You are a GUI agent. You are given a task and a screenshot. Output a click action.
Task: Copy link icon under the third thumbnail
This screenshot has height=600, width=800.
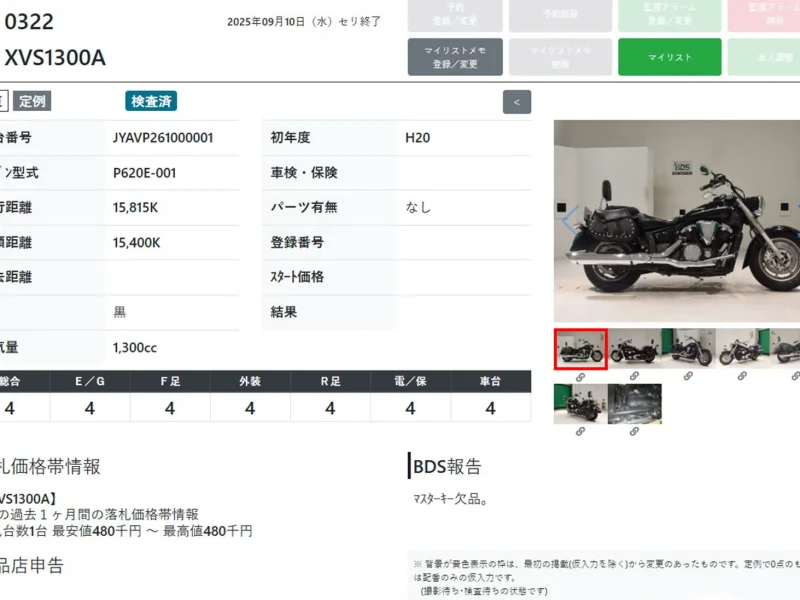coord(688,376)
